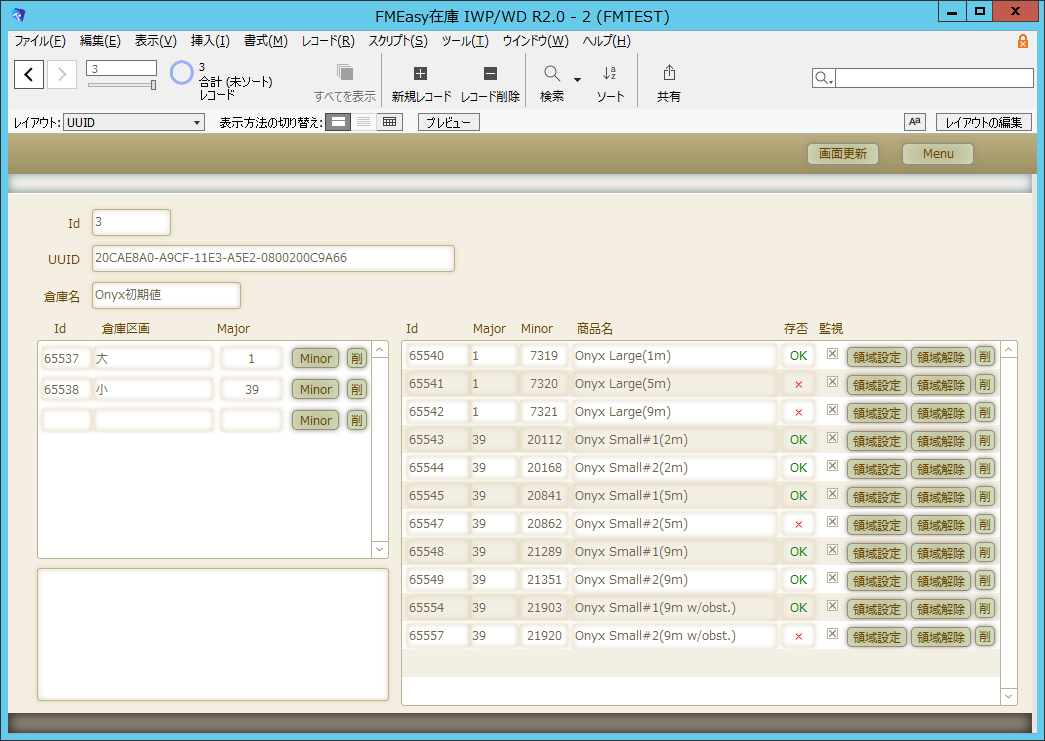Click the Aa formatting icon
This screenshot has height=741, width=1045.
point(914,121)
